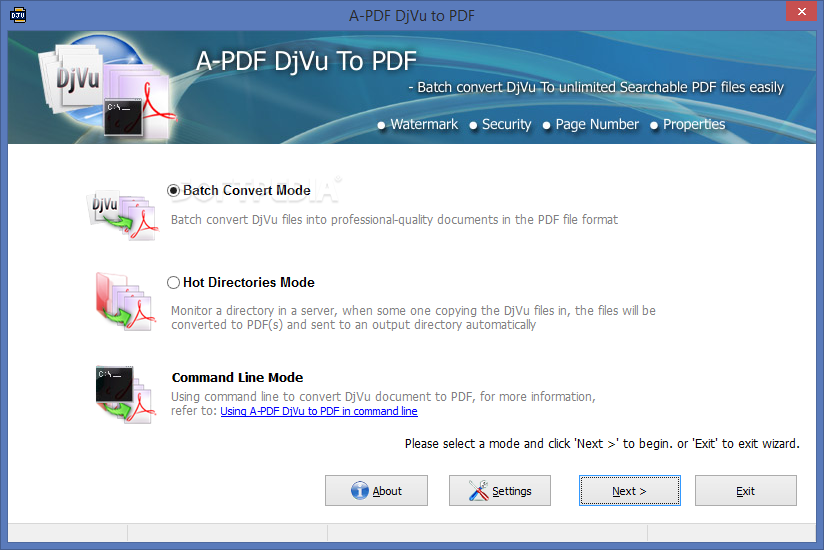Click the 'Batch convert DjVu files into professional-quality' description
This screenshot has height=550, width=824.
[x=394, y=220]
